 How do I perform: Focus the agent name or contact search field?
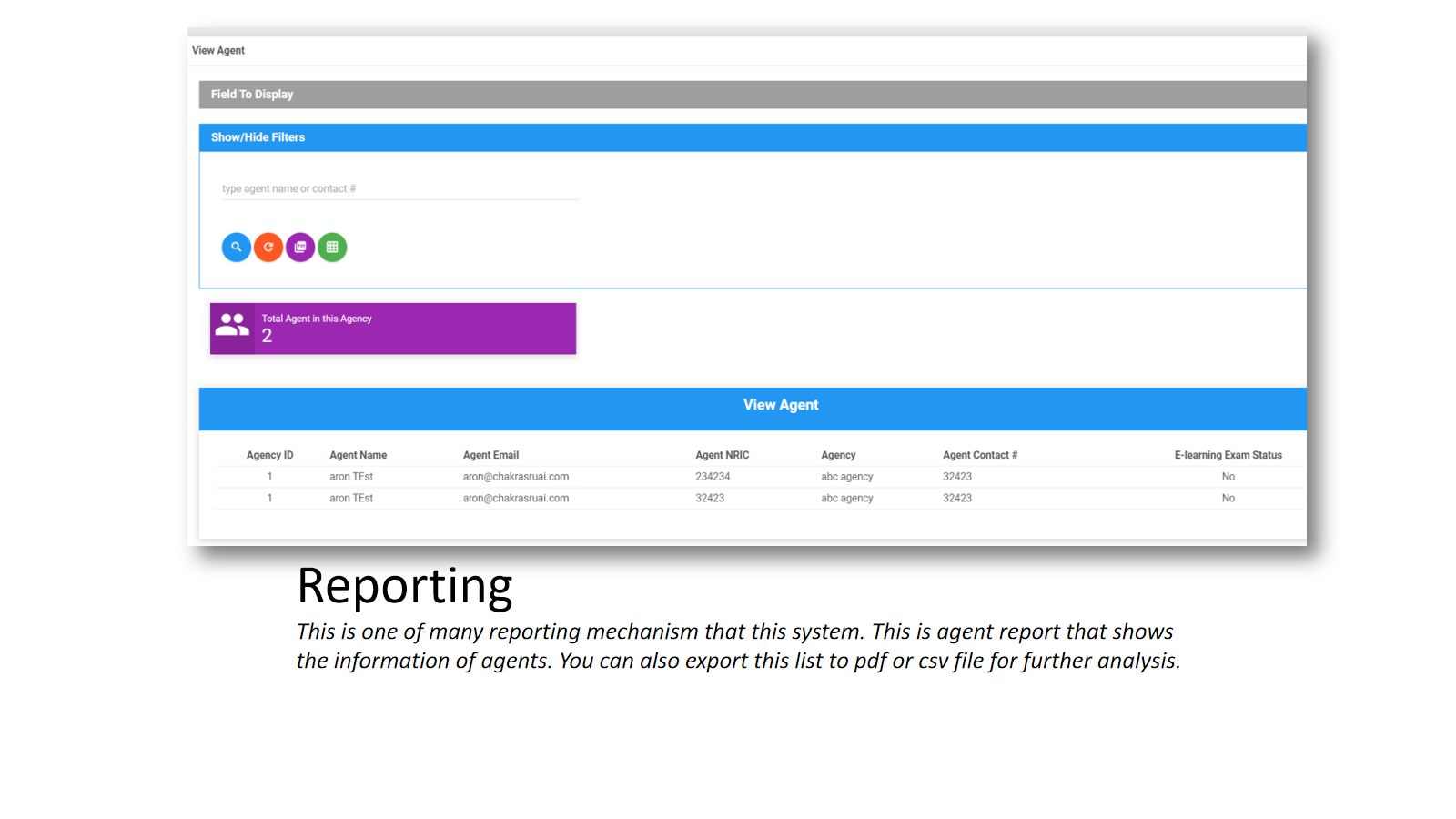(x=400, y=189)
